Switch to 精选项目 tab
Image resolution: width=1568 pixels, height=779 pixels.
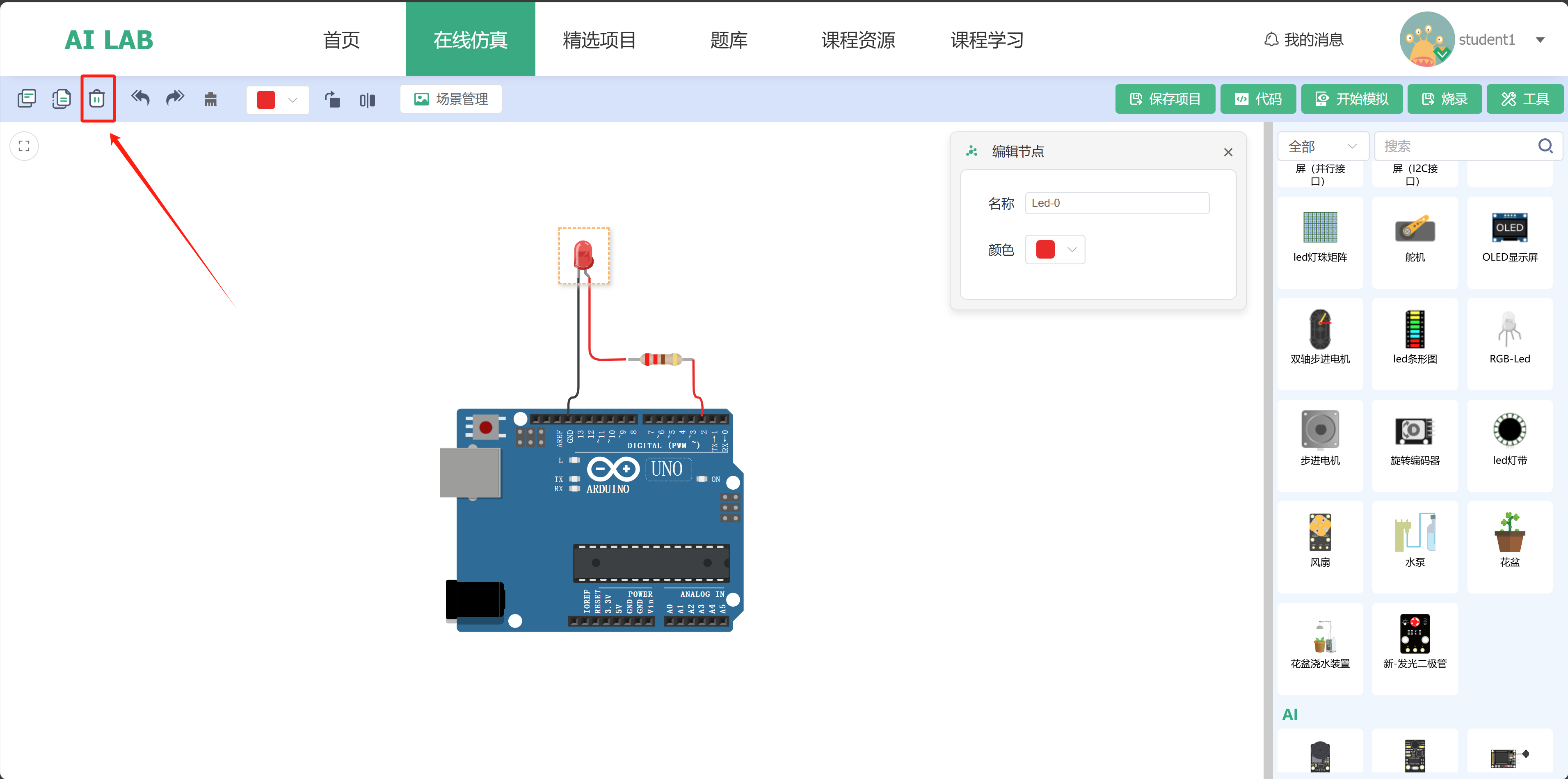pos(599,40)
